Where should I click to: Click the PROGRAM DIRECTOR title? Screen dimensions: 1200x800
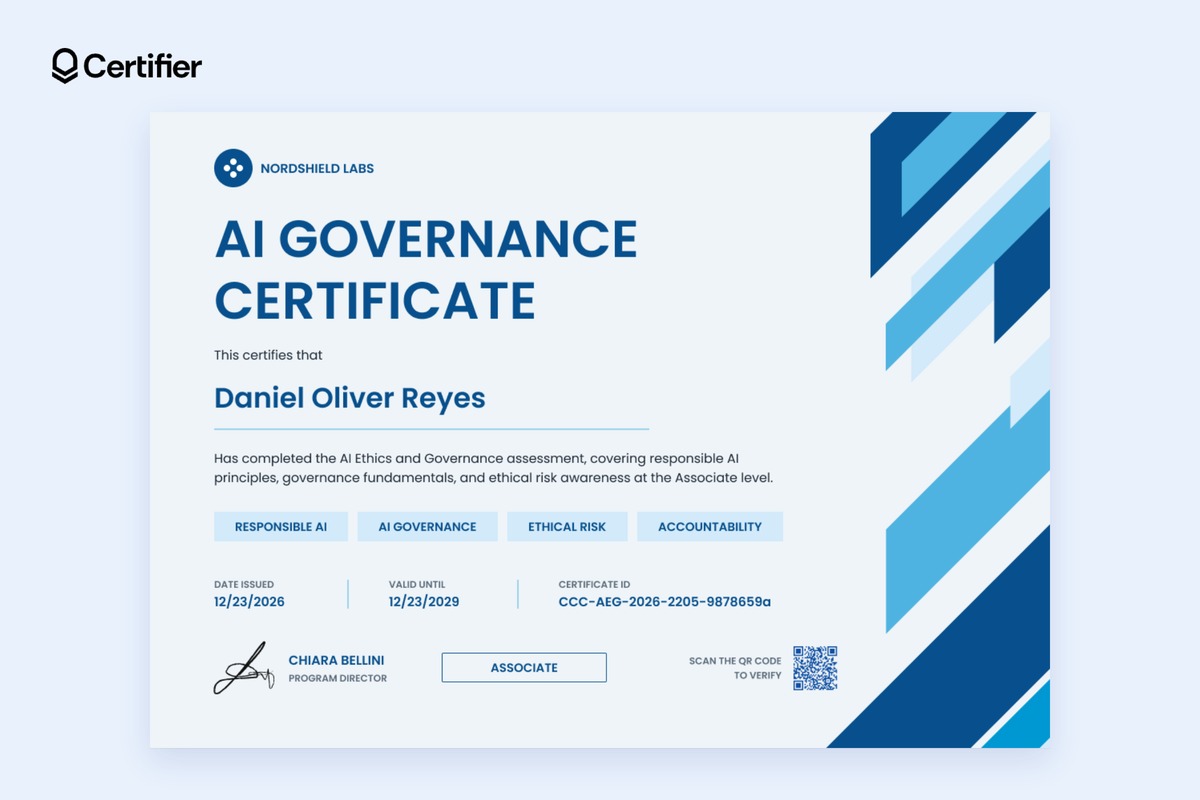click(x=338, y=678)
